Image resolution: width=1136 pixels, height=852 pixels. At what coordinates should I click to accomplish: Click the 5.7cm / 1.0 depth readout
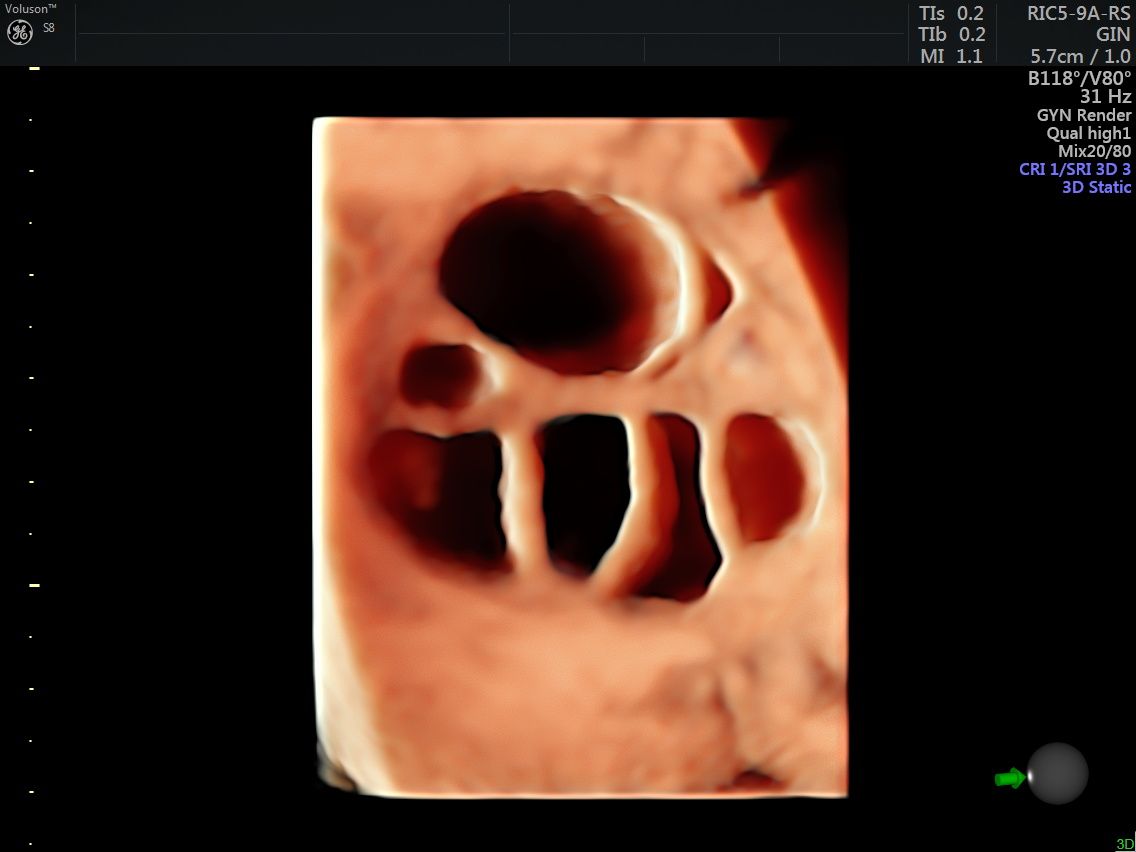tap(1080, 57)
